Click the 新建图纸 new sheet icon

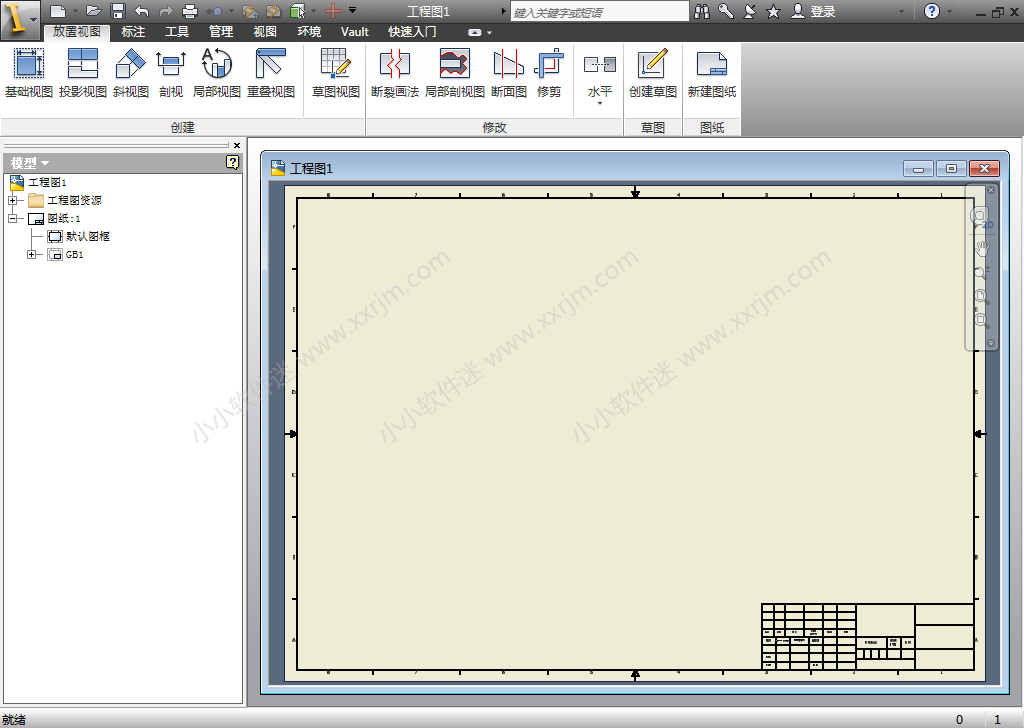pyautogui.click(x=711, y=73)
